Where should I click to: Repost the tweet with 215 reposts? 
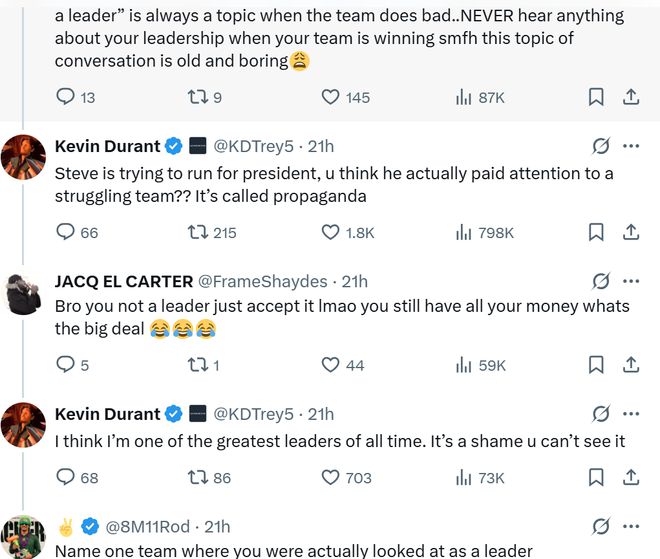(199, 232)
